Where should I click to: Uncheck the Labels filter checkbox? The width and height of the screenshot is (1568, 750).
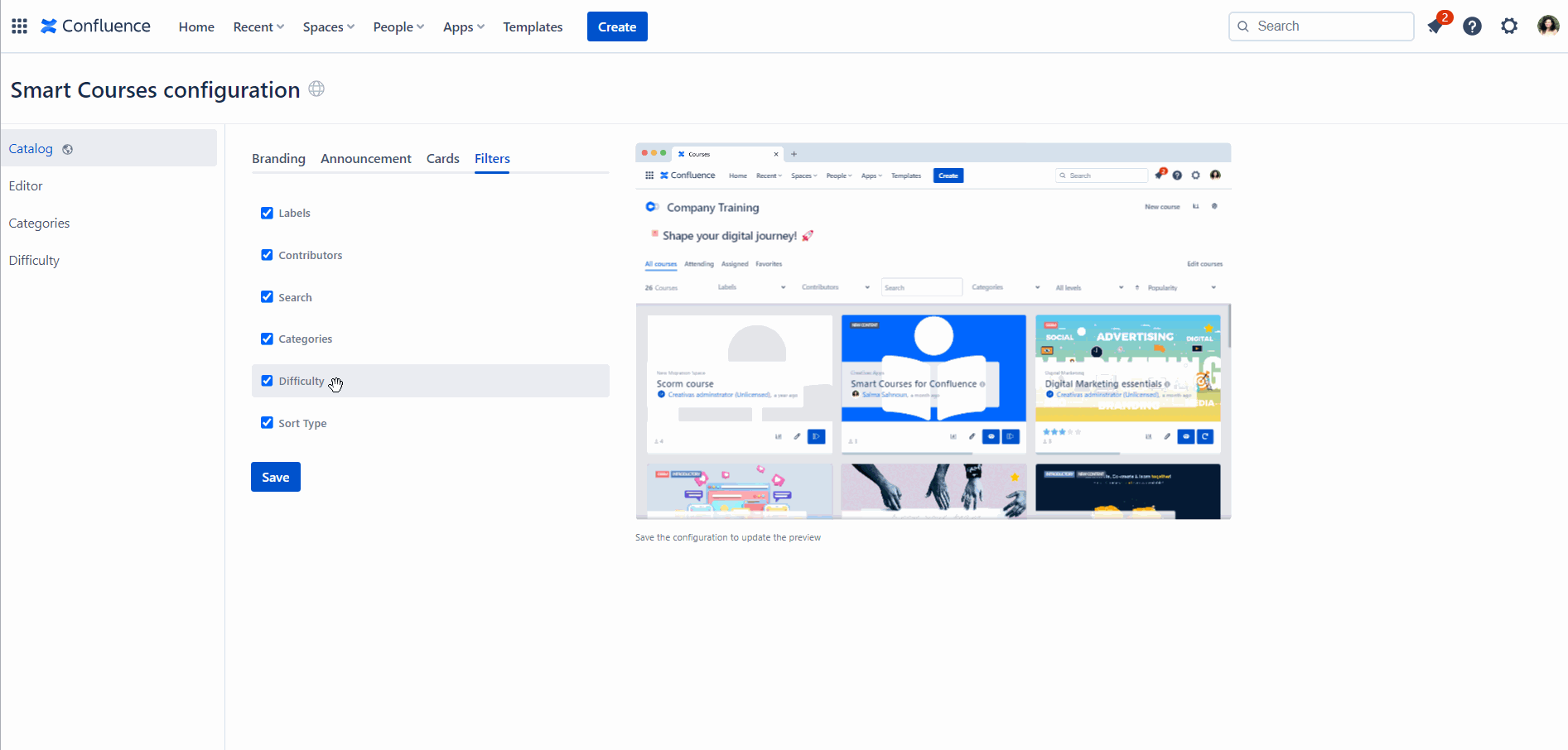coord(267,213)
